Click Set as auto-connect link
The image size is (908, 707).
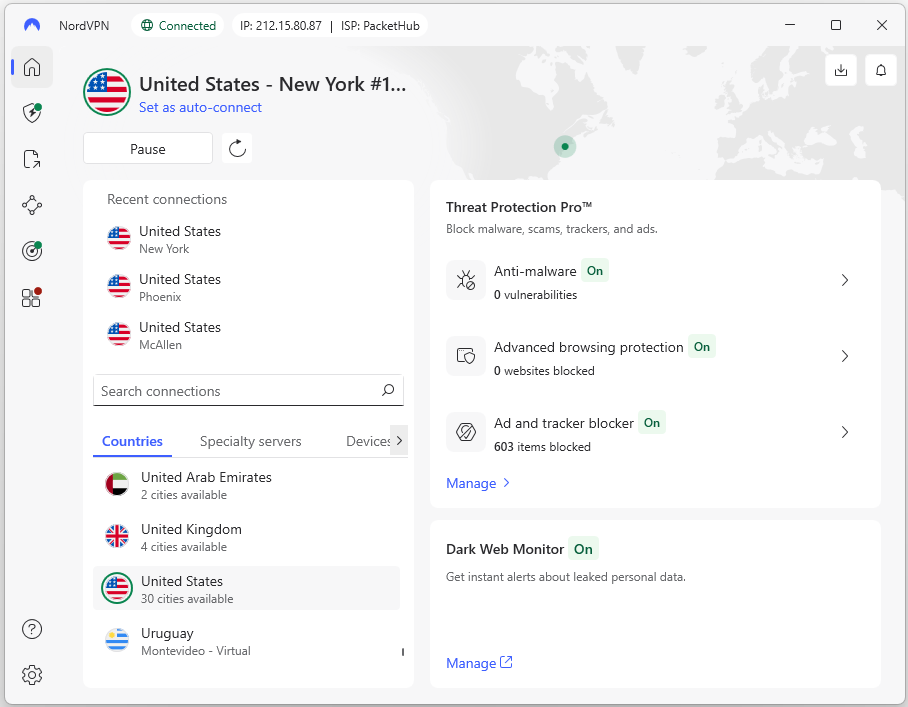(x=200, y=108)
